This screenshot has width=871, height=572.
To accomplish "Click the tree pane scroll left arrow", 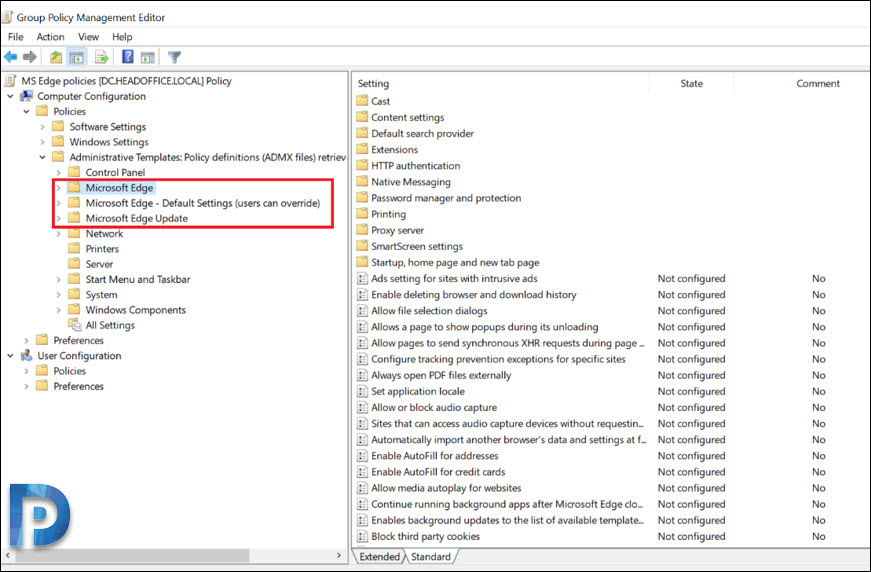I will point(8,555).
